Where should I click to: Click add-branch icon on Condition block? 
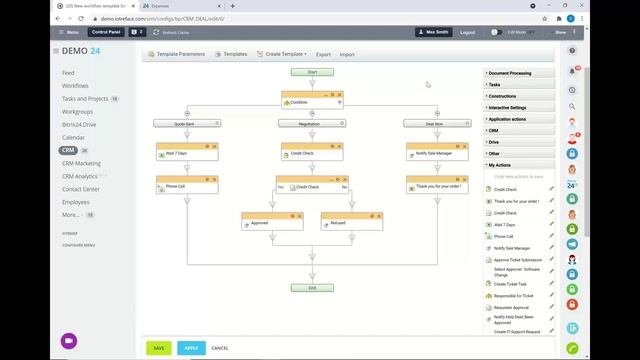[x=340, y=102]
